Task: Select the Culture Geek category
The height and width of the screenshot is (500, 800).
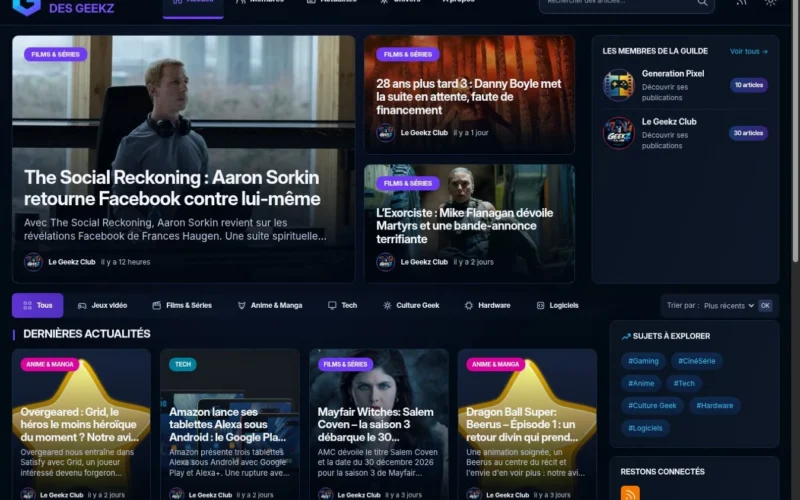Action: click(411, 305)
